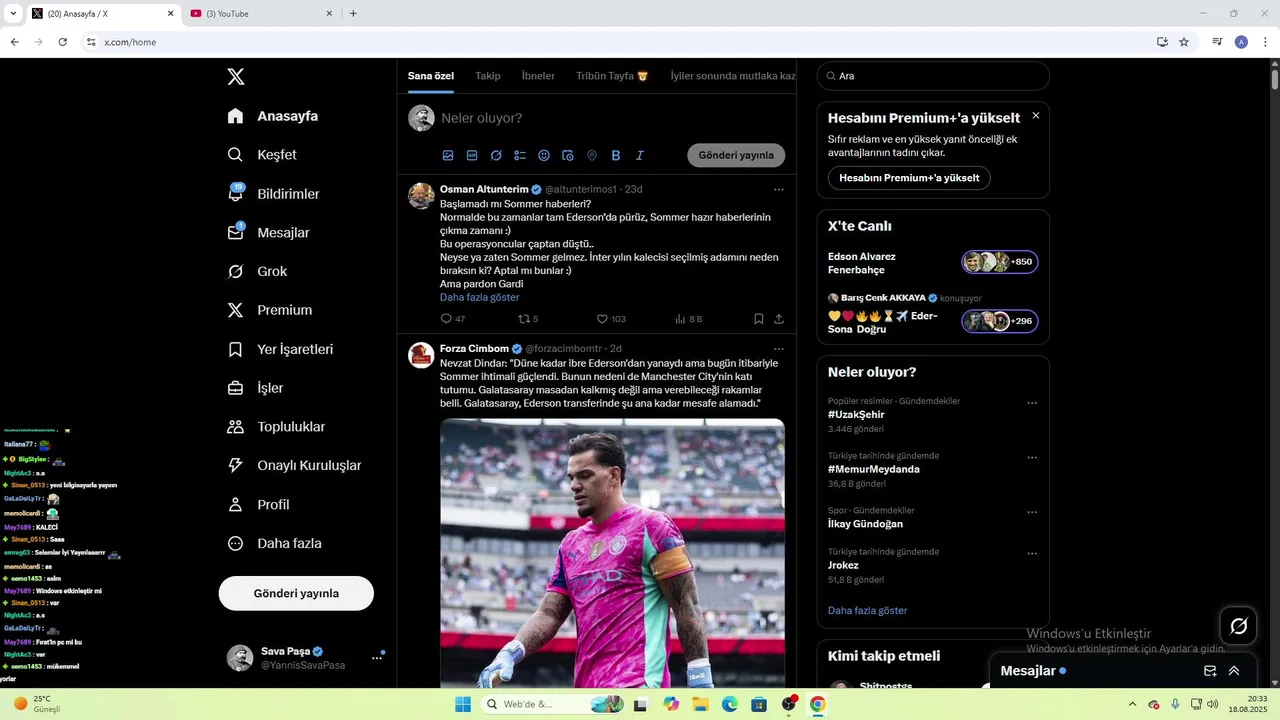Open Bildirimler notifications
Image resolution: width=1280 pixels, height=720 pixels.
(273, 194)
